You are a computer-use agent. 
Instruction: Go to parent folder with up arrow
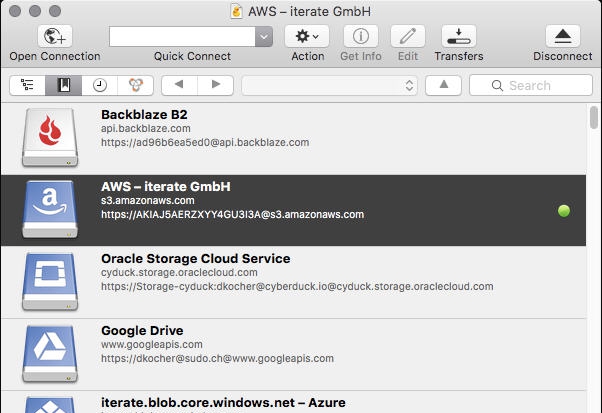[x=442, y=85]
